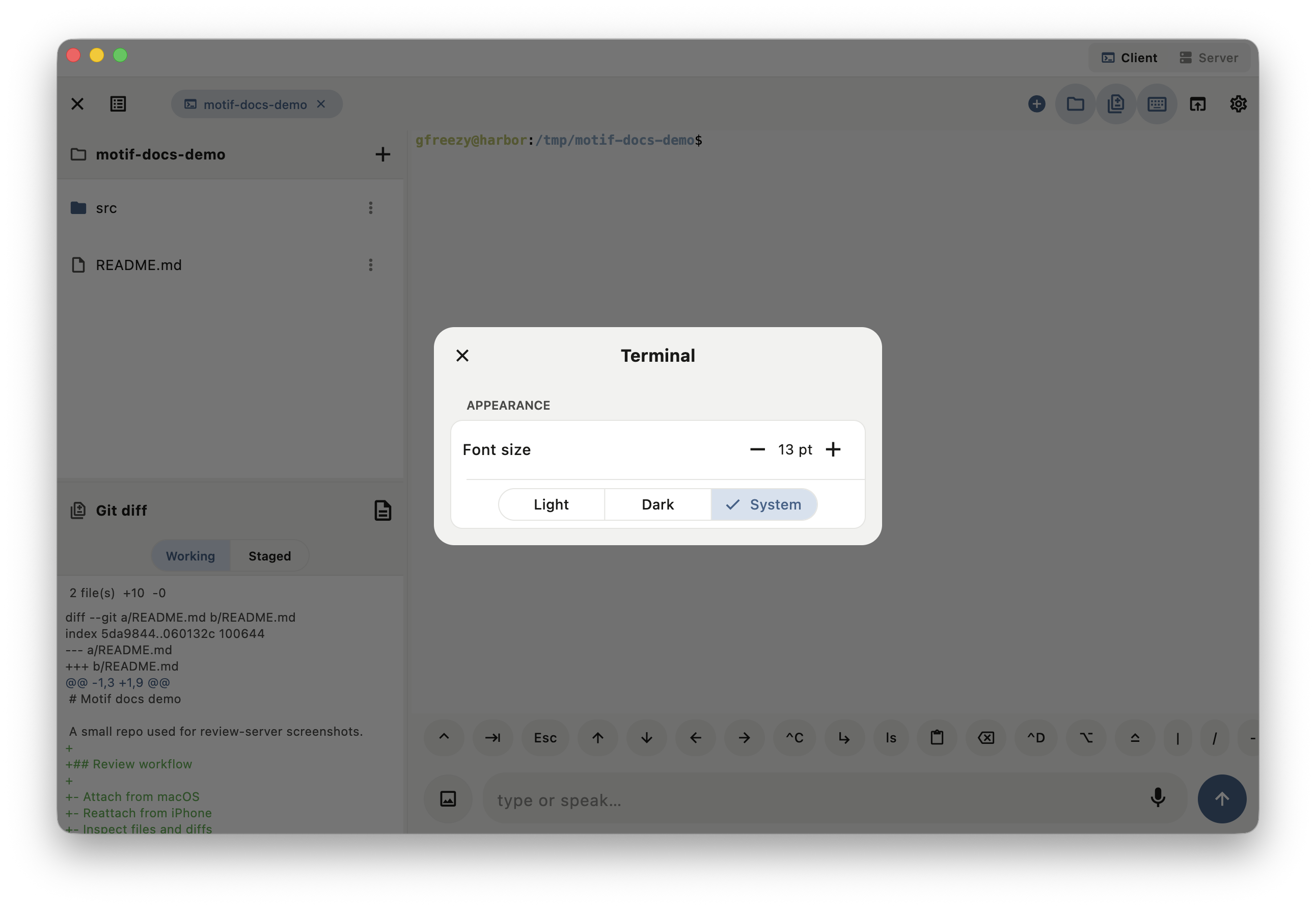Close the motif-docs-demo tab
The width and height of the screenshot is (1316, 909).
[x=321, y=103]
